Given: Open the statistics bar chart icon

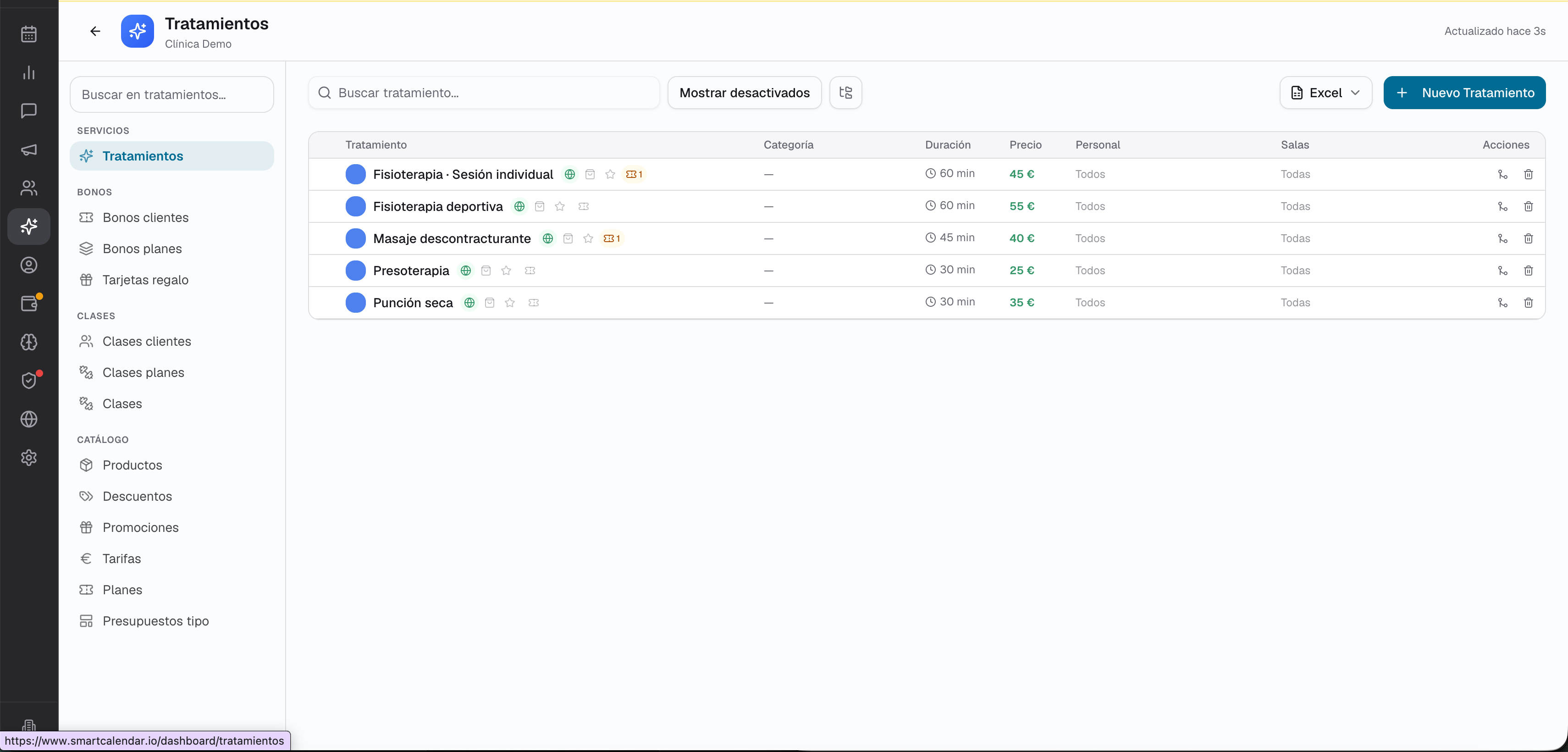Looking at the screenshot, I should click(x=28, y=72).
